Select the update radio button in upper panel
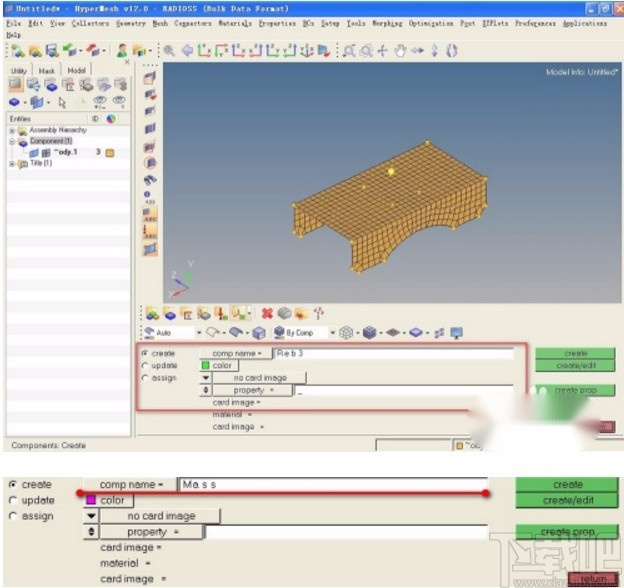The width and height of the screenshot is (624, 588). (x=145, y=366)
